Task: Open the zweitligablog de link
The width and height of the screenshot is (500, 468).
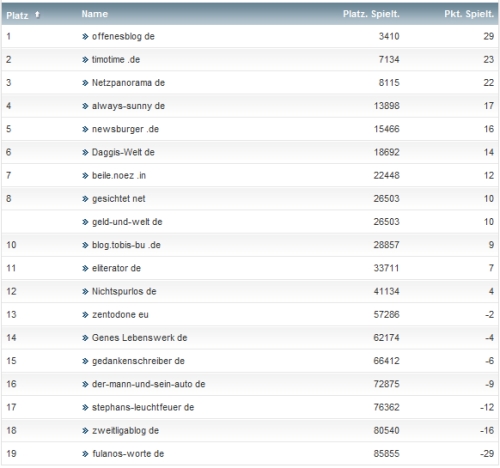Action: click(125, 430)
